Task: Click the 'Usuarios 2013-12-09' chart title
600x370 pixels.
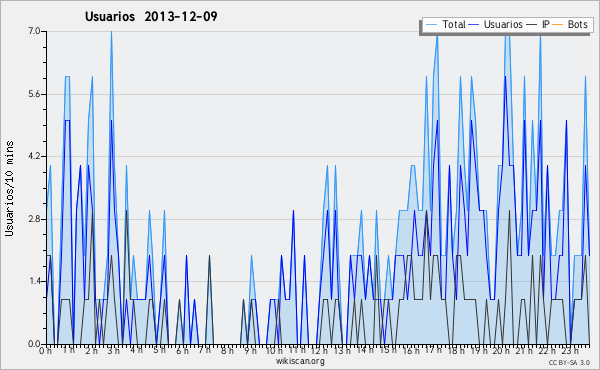Action: pos(151,17)
